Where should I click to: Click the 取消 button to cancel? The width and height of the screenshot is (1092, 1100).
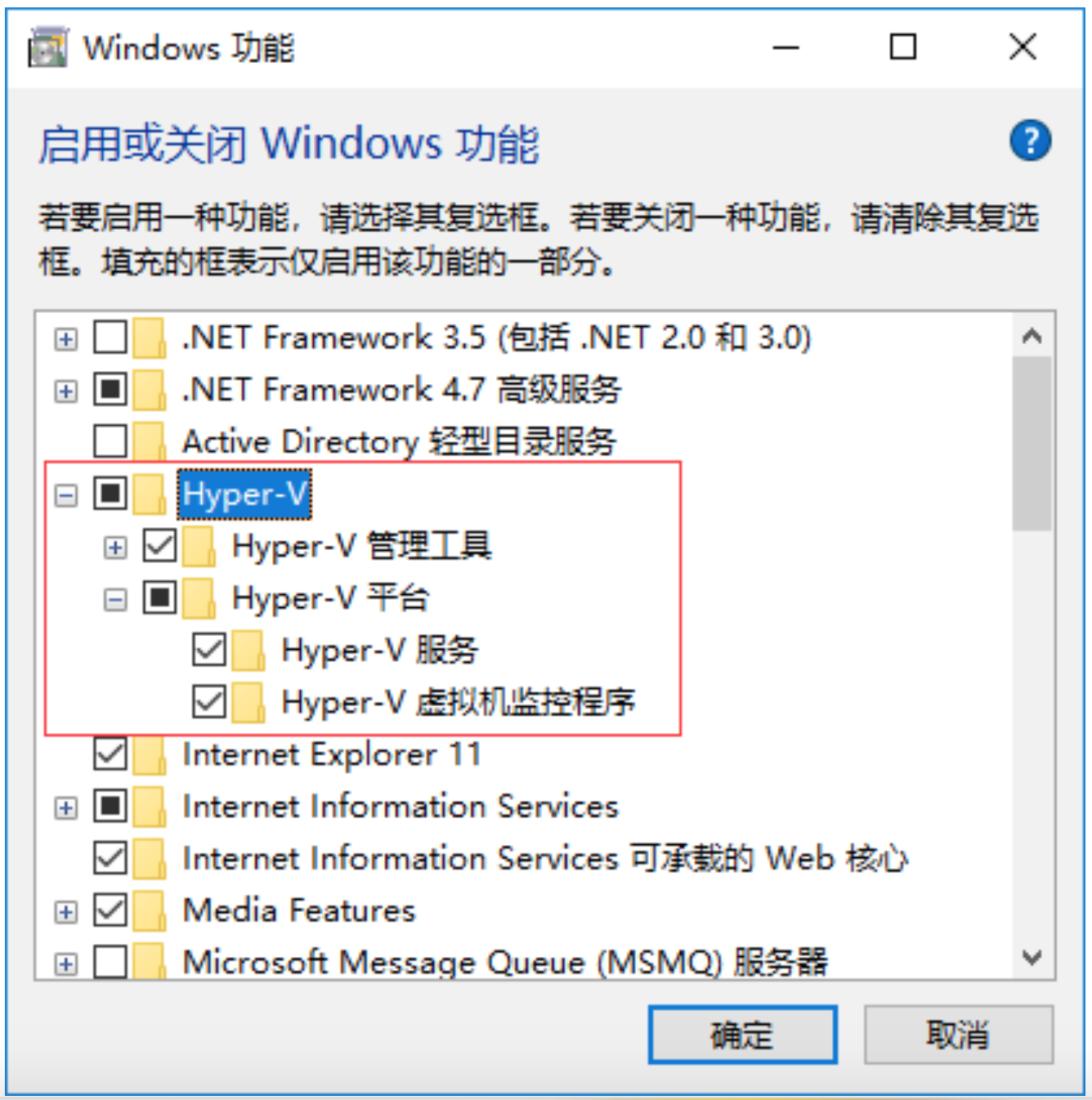pos(958,1033)
